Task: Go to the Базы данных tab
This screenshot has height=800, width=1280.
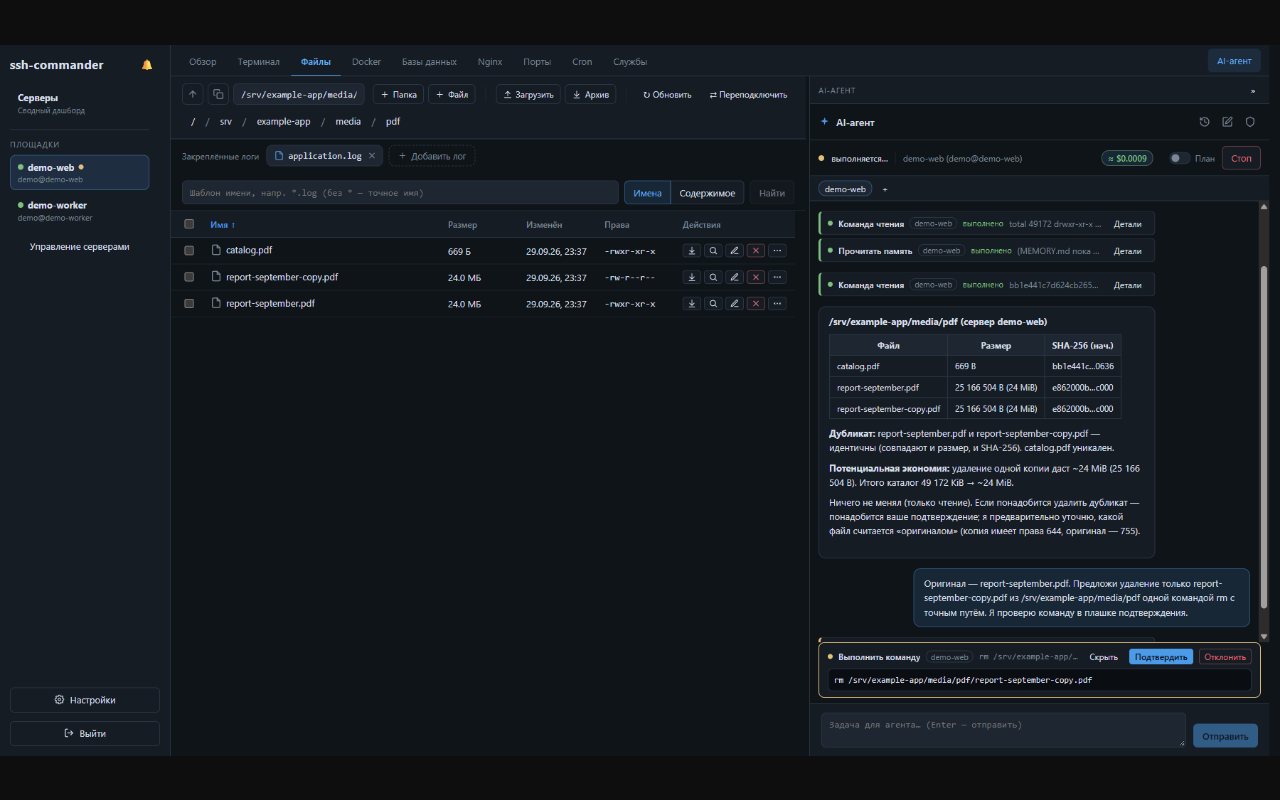Action: (x=429, y=62)
